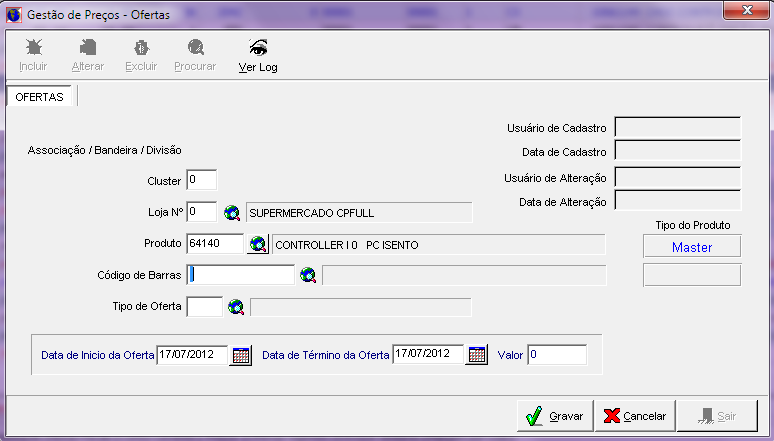Focus the Loja Nº input field
The width and height of the screenshot is (774, 441).
202,212
